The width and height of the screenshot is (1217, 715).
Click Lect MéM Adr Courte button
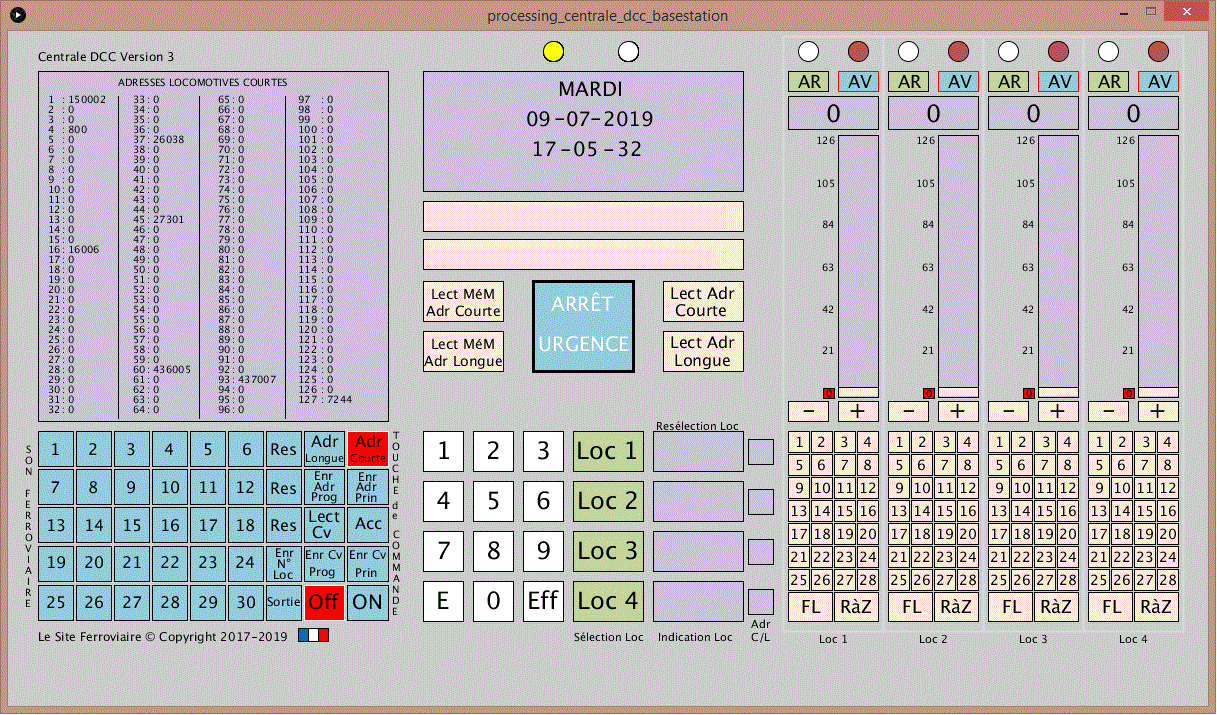(x=464, y=302)
